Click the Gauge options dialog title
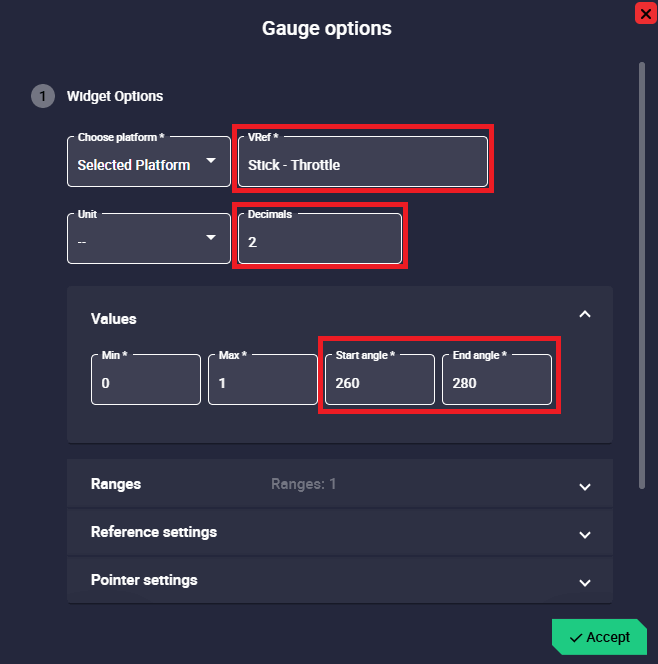The width and height of the screenshot is (658, 664). click(x=327, y=28)
